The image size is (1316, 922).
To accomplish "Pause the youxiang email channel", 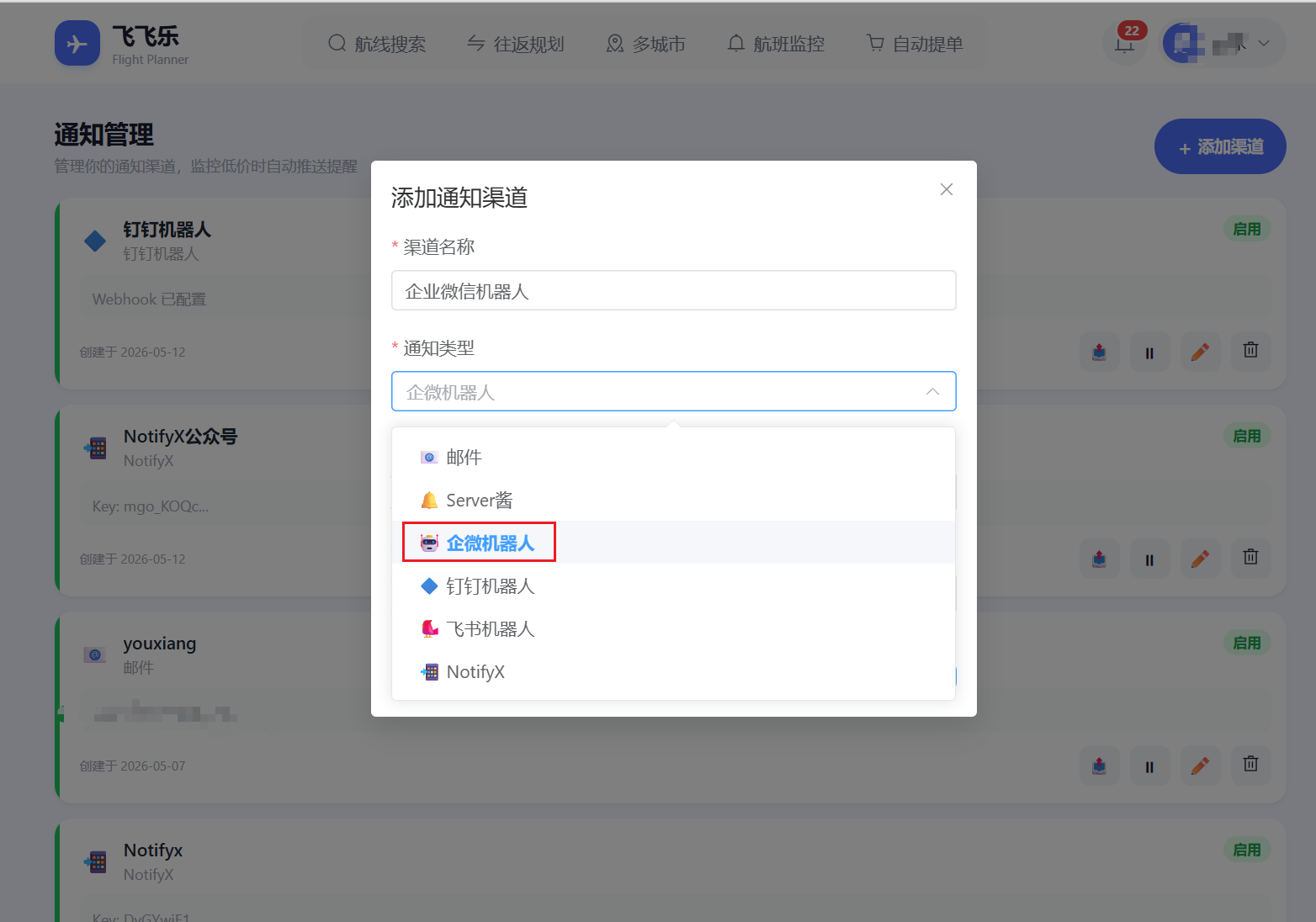I will 1149,766.
